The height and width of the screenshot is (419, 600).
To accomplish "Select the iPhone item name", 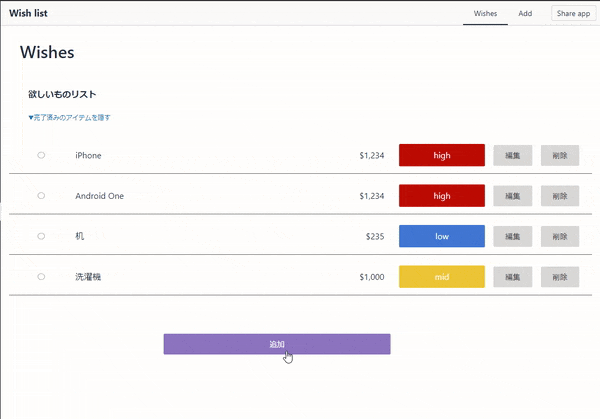I will click(88, 155).
